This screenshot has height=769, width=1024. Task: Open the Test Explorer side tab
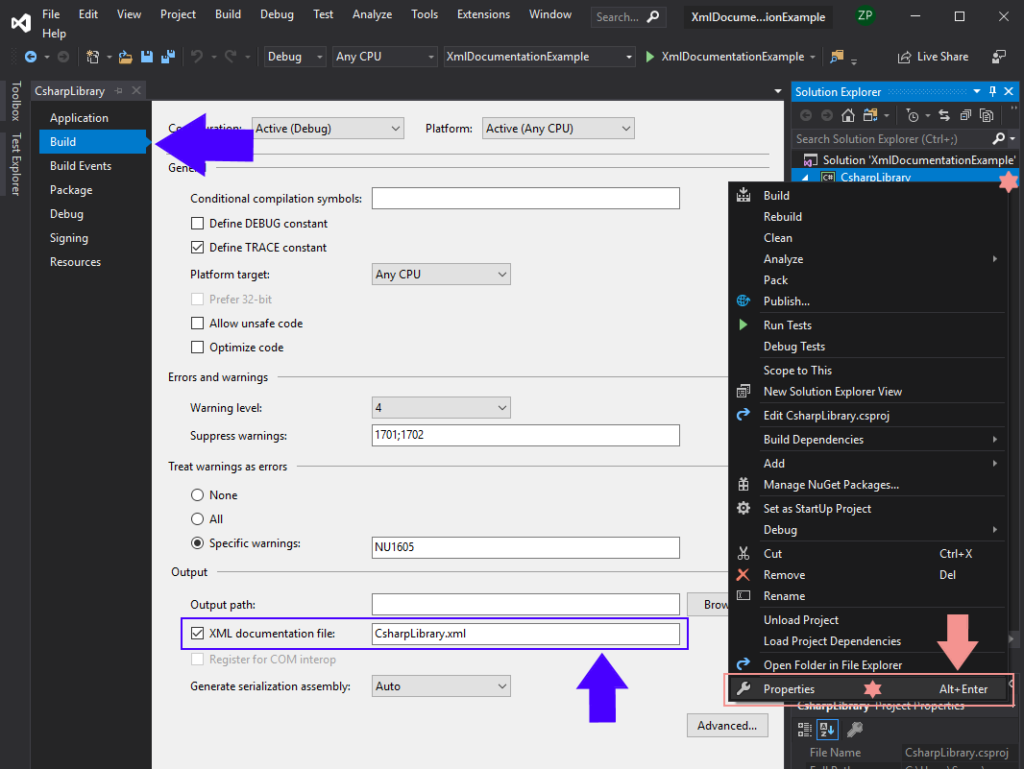16,164
